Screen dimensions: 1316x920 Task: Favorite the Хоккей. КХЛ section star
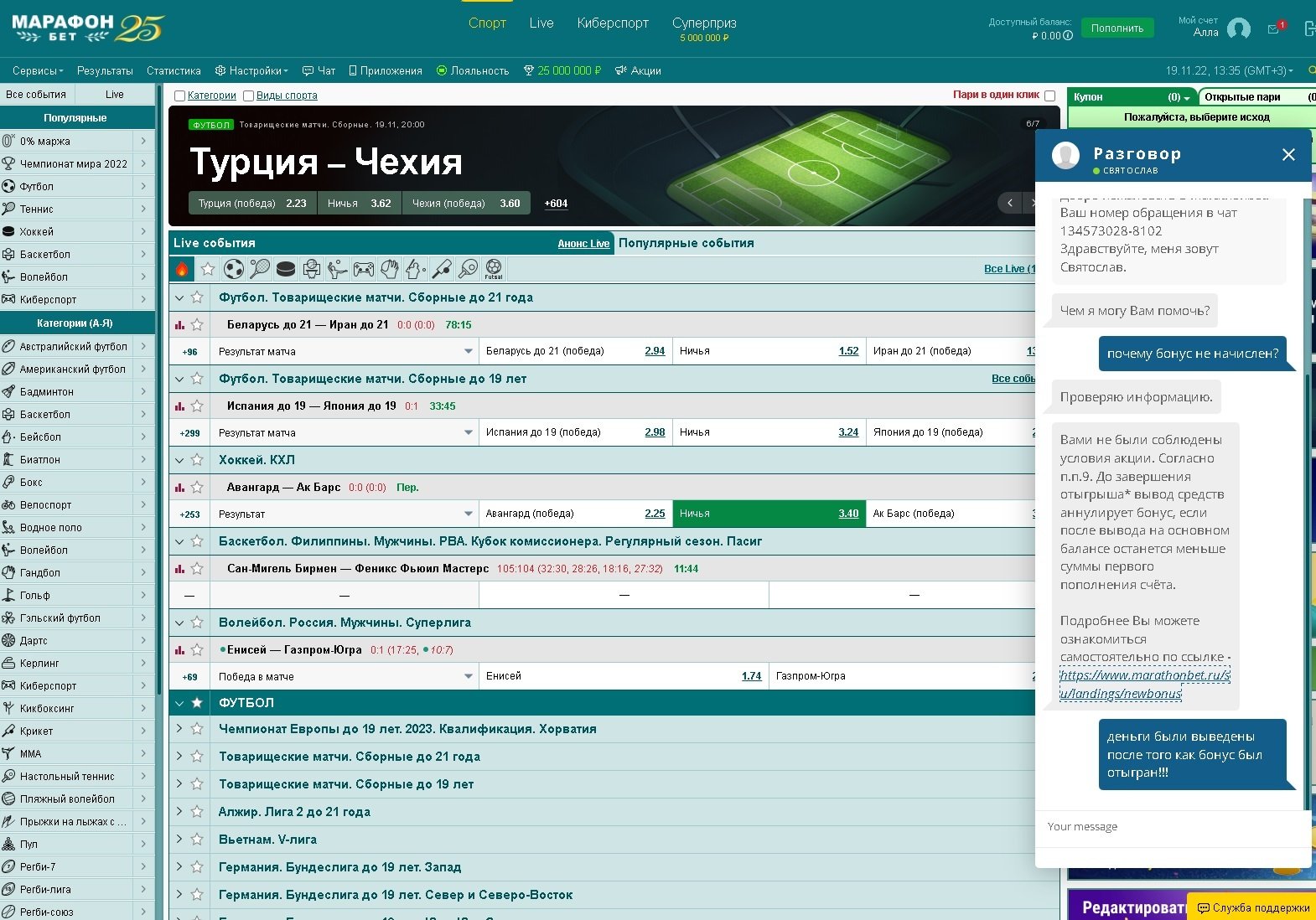(197, 460)
